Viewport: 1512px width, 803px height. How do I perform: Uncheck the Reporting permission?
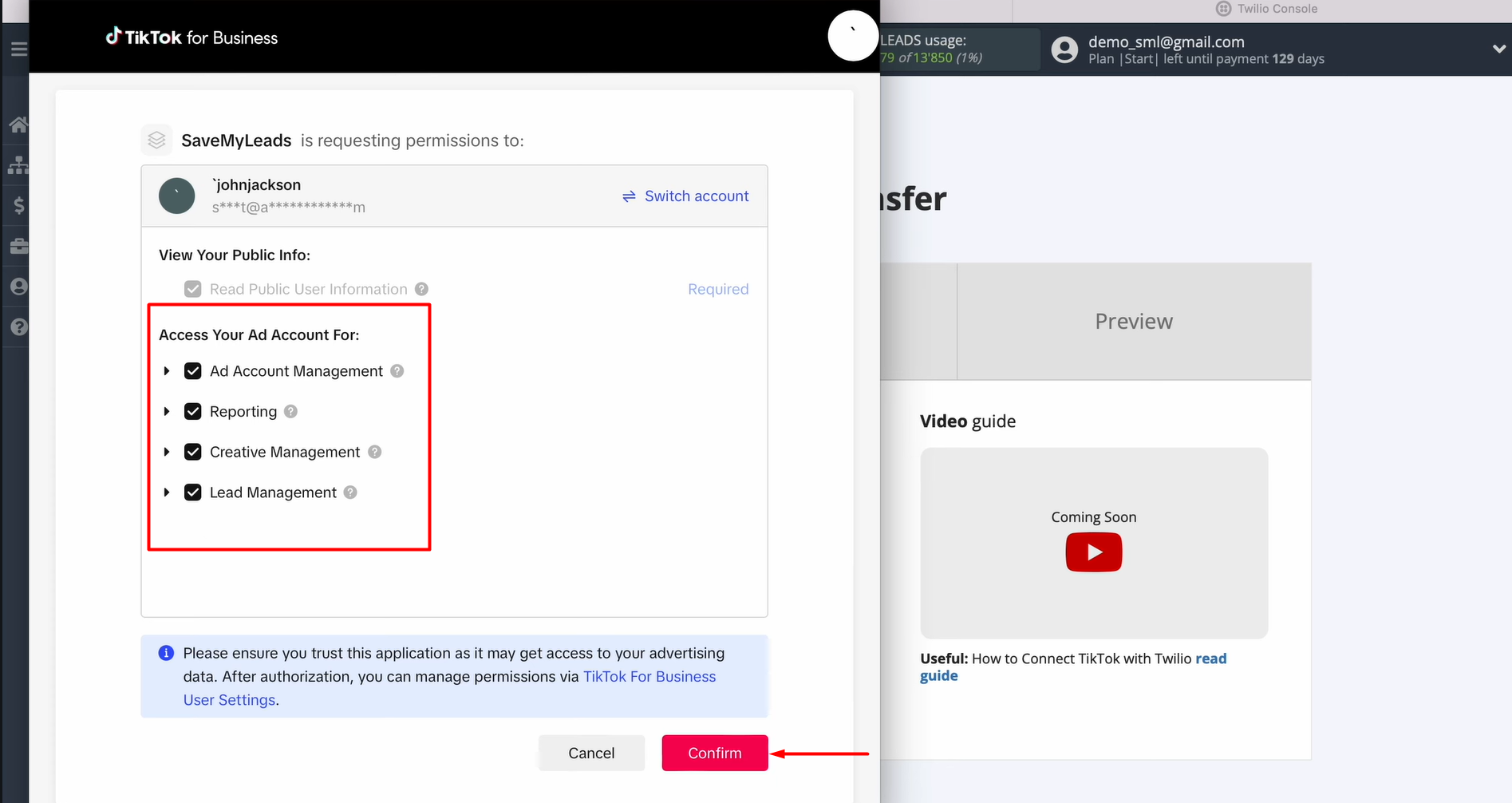(192, 411)
